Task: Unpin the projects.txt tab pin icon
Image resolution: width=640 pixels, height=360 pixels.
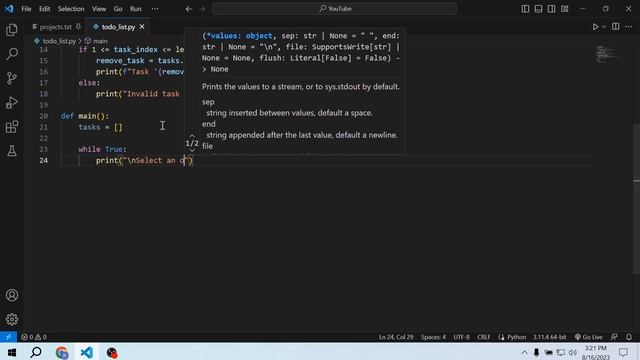Action: point(78,27)
